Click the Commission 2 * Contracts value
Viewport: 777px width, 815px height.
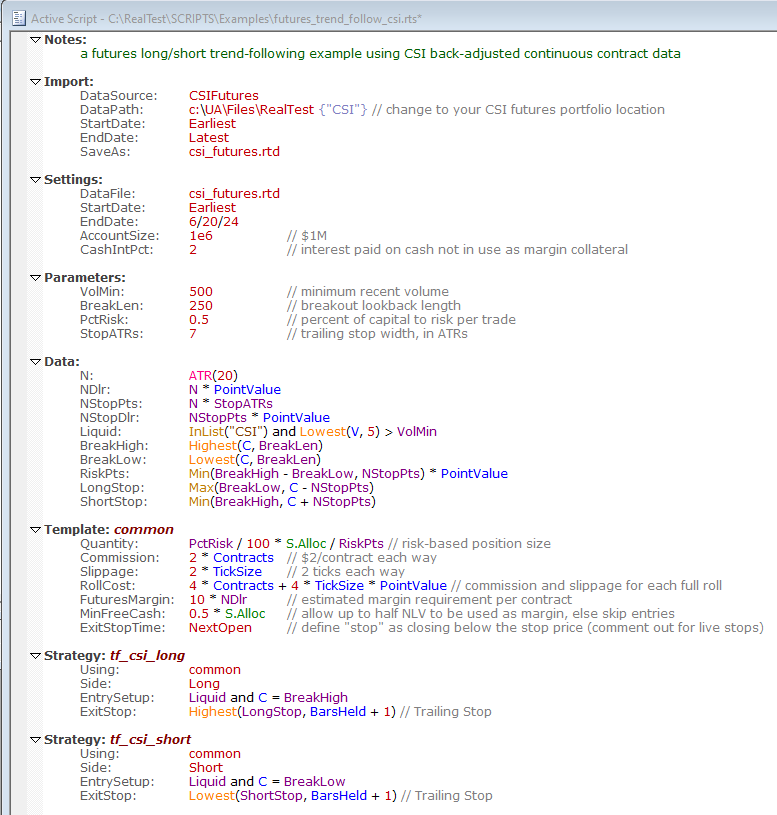pos(231,558)
